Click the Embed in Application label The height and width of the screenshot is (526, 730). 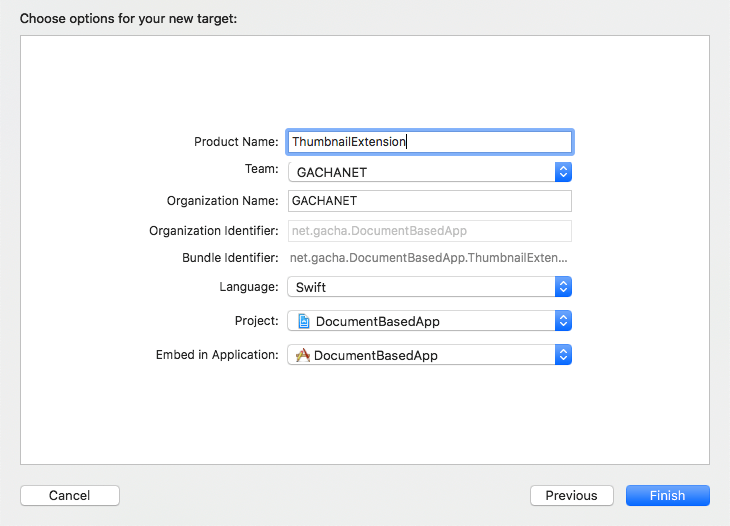point(217,355)
